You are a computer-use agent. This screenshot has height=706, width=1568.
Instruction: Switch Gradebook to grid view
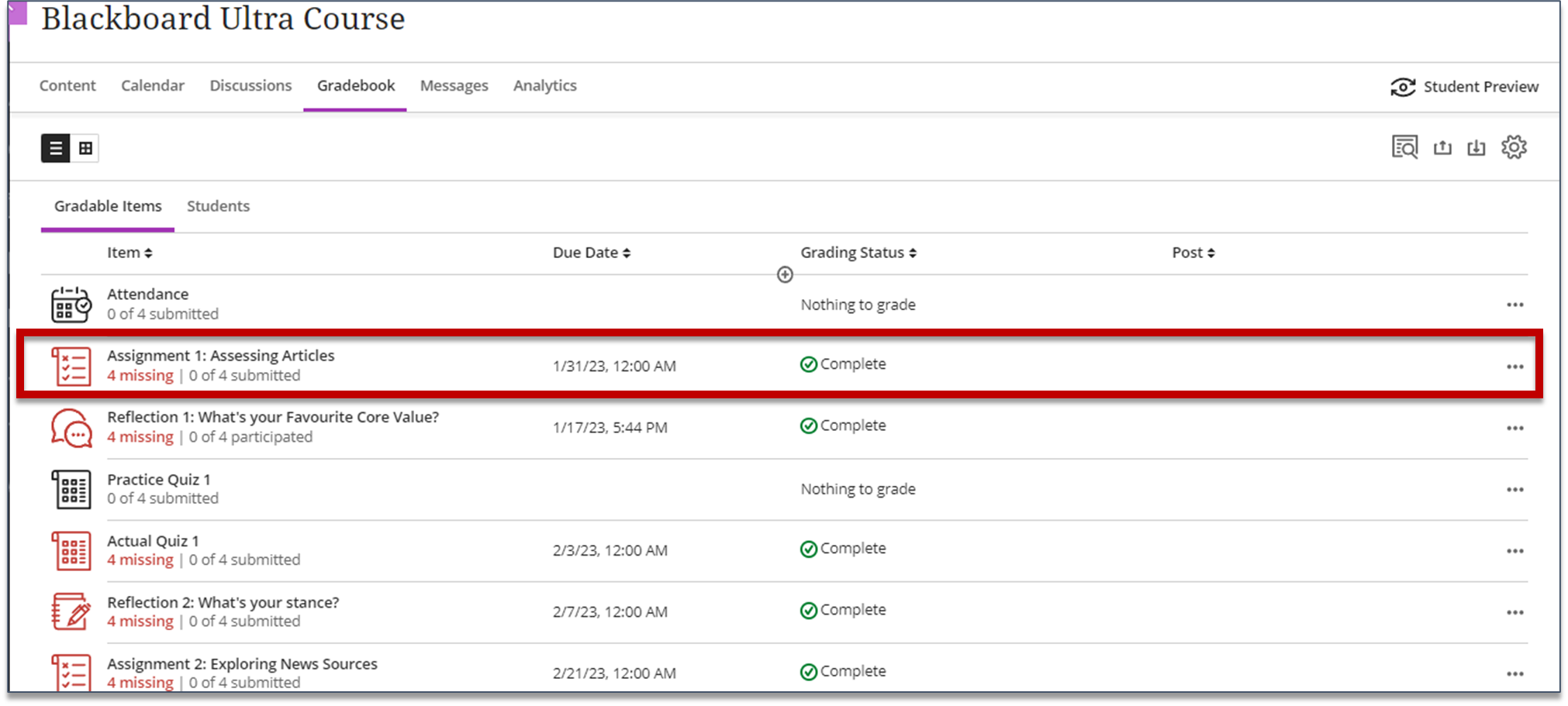point(85,147)
